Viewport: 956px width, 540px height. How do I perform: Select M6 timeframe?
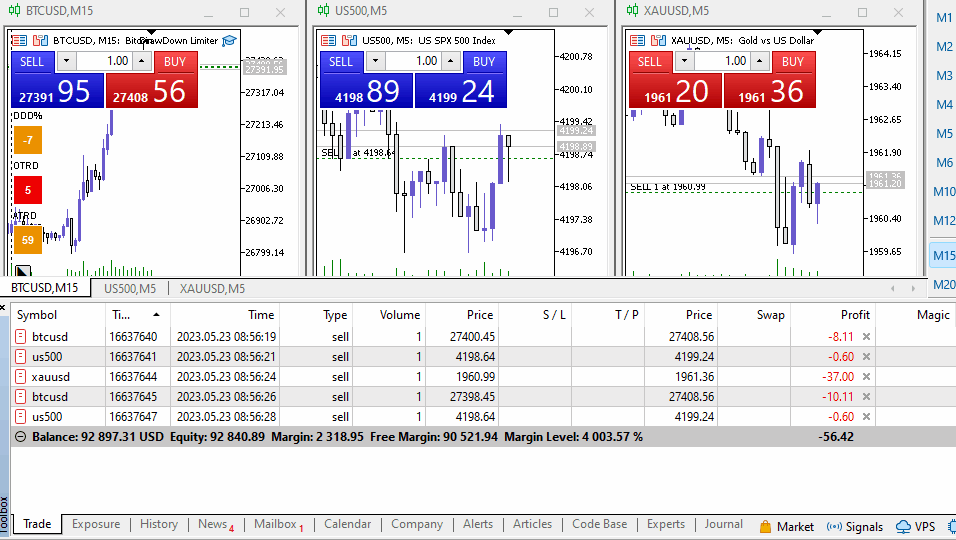[x=944, y=162]
